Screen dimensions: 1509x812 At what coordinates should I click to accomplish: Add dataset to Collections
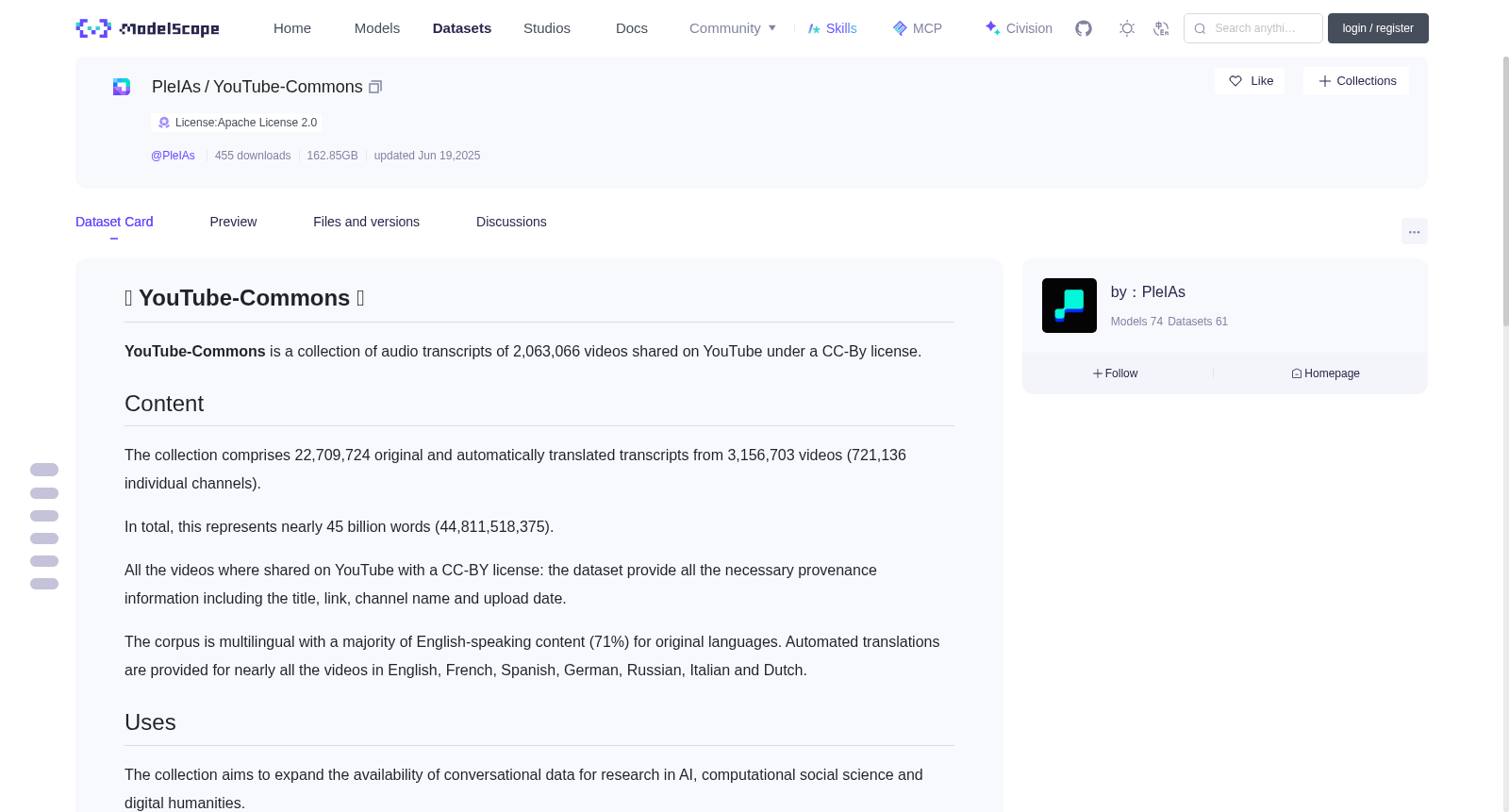tap(1356, 81)
